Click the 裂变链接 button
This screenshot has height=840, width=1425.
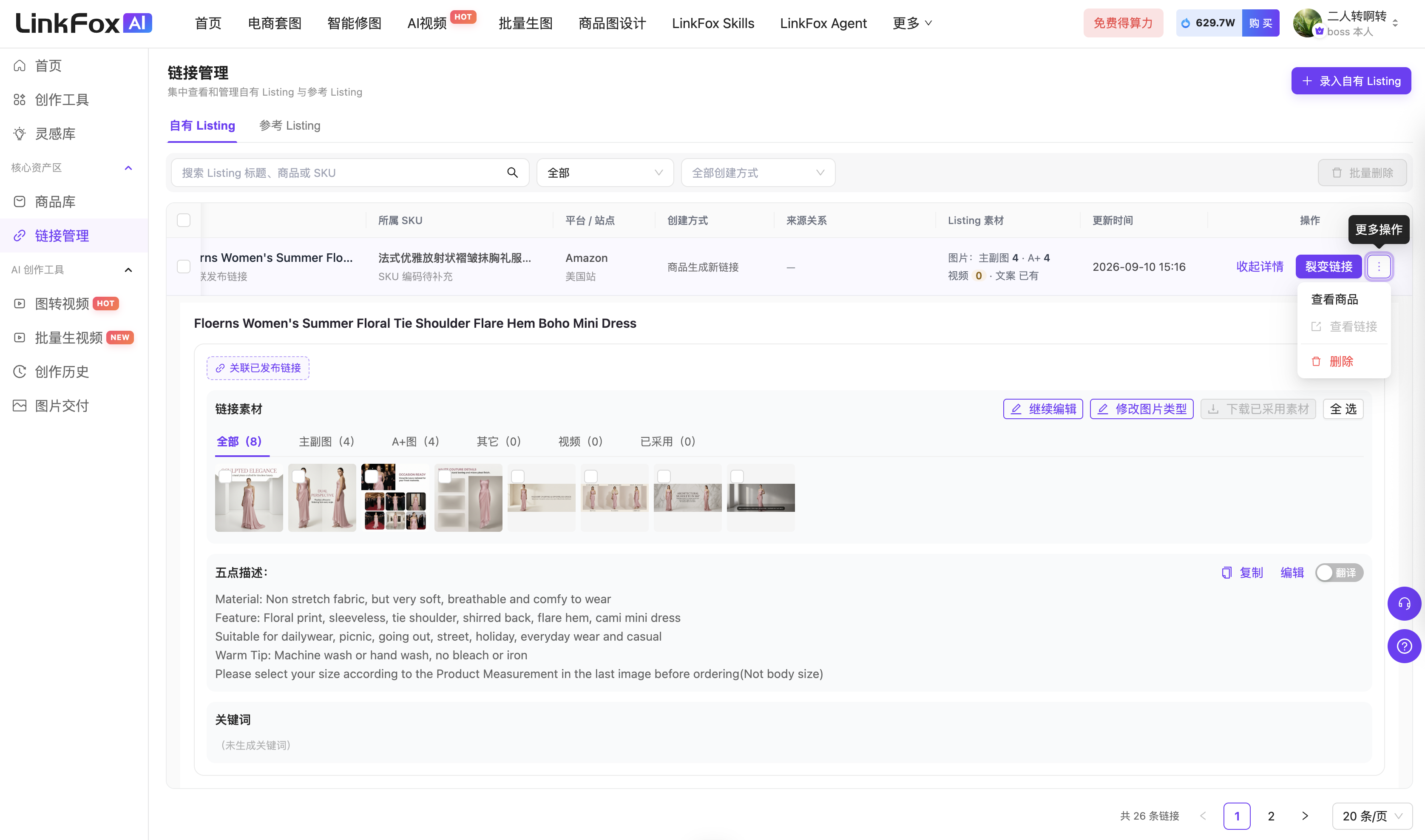pyautogui.click(x=1328, y=267)
